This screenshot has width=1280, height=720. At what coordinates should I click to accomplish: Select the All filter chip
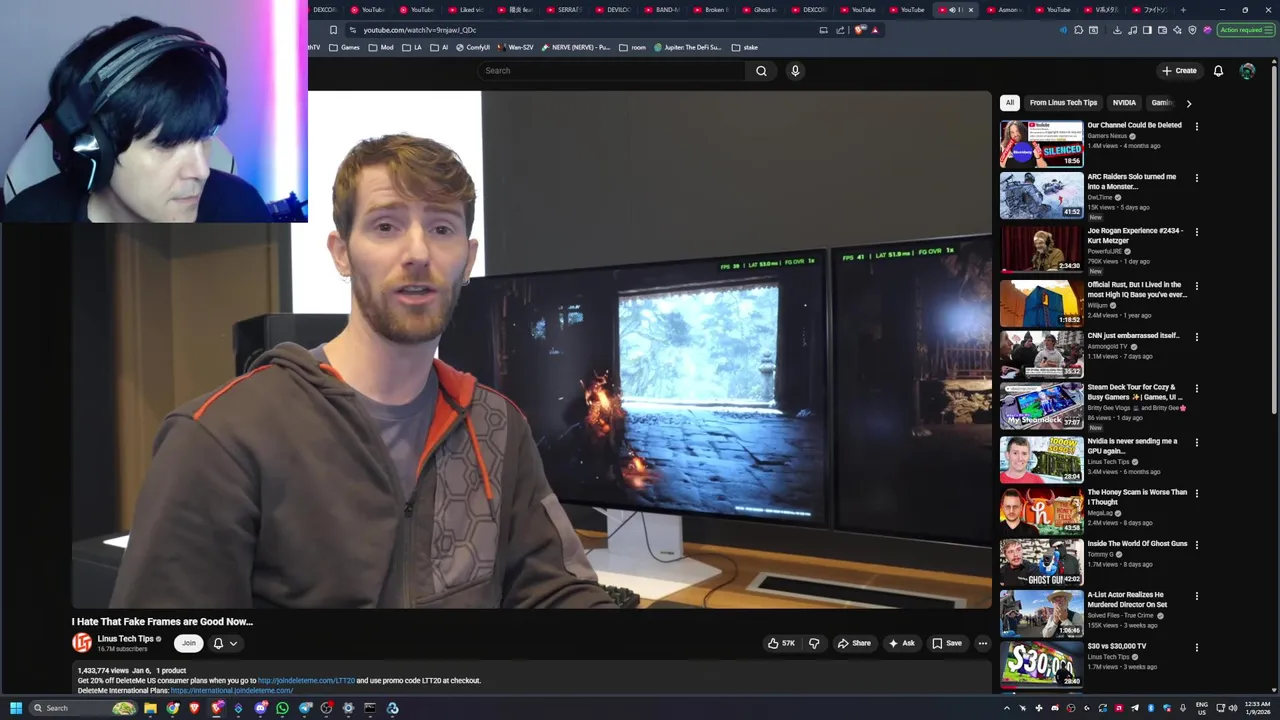1010,102
